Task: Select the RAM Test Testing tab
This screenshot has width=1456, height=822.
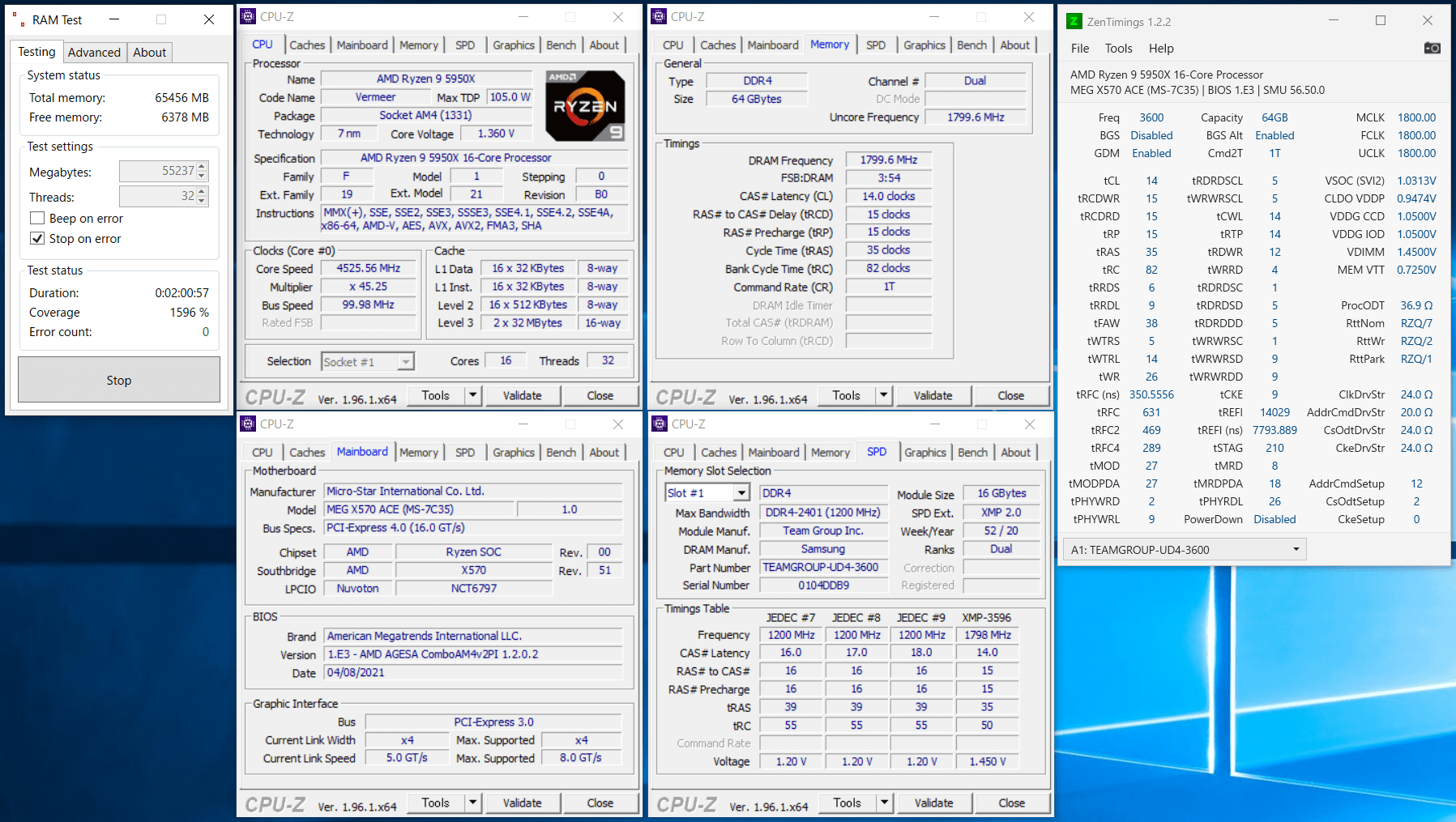Action: [37, 52]
